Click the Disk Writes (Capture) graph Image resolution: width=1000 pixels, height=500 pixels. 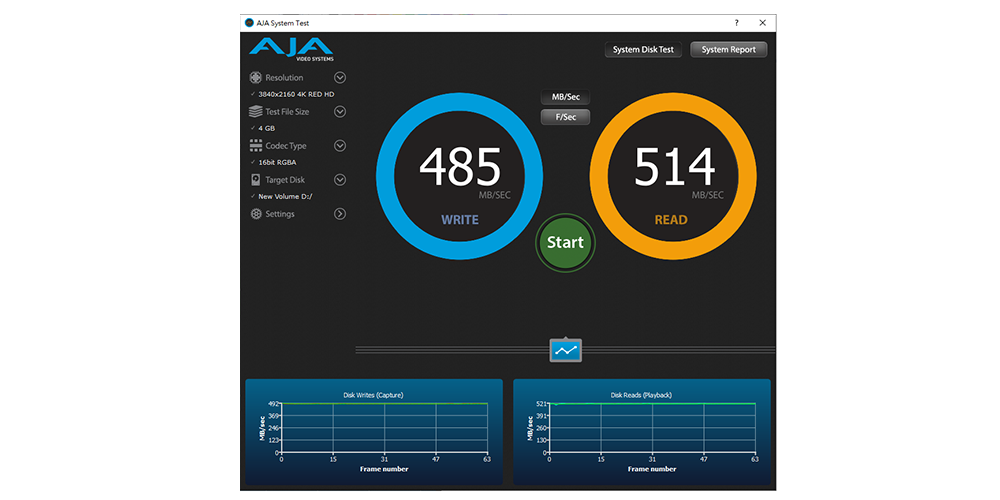374,428
